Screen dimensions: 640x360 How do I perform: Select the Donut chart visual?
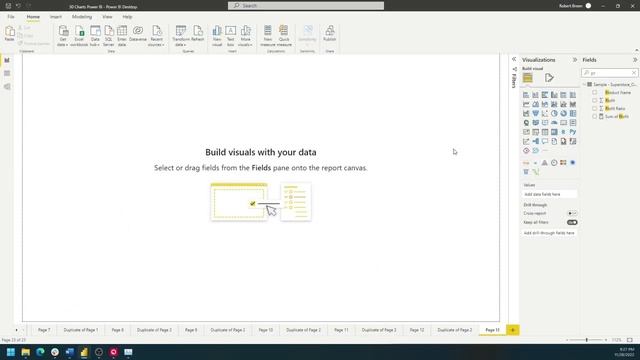point(564,113)
